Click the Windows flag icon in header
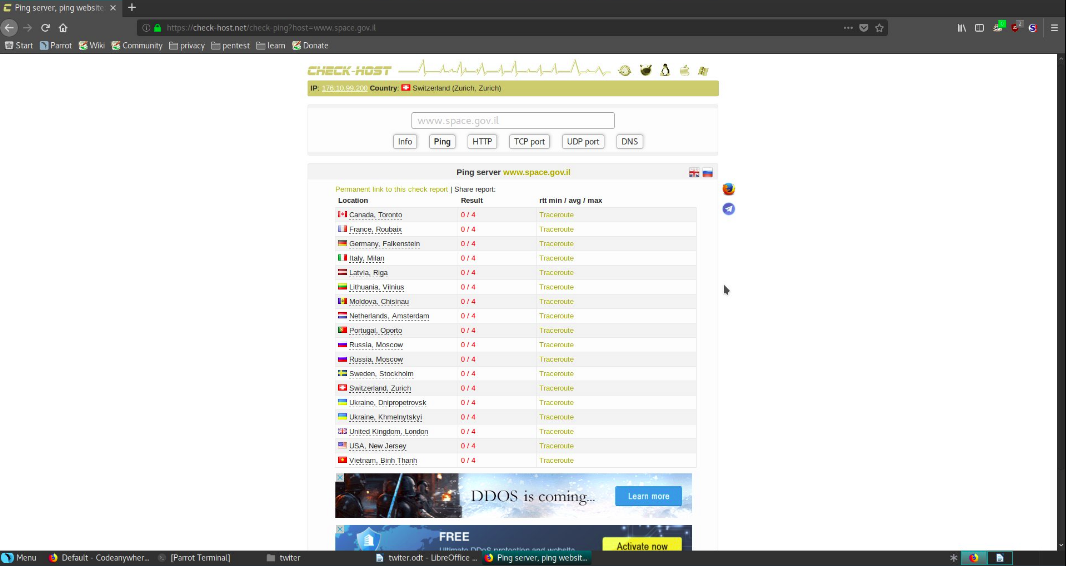 (x=704, y=71)
